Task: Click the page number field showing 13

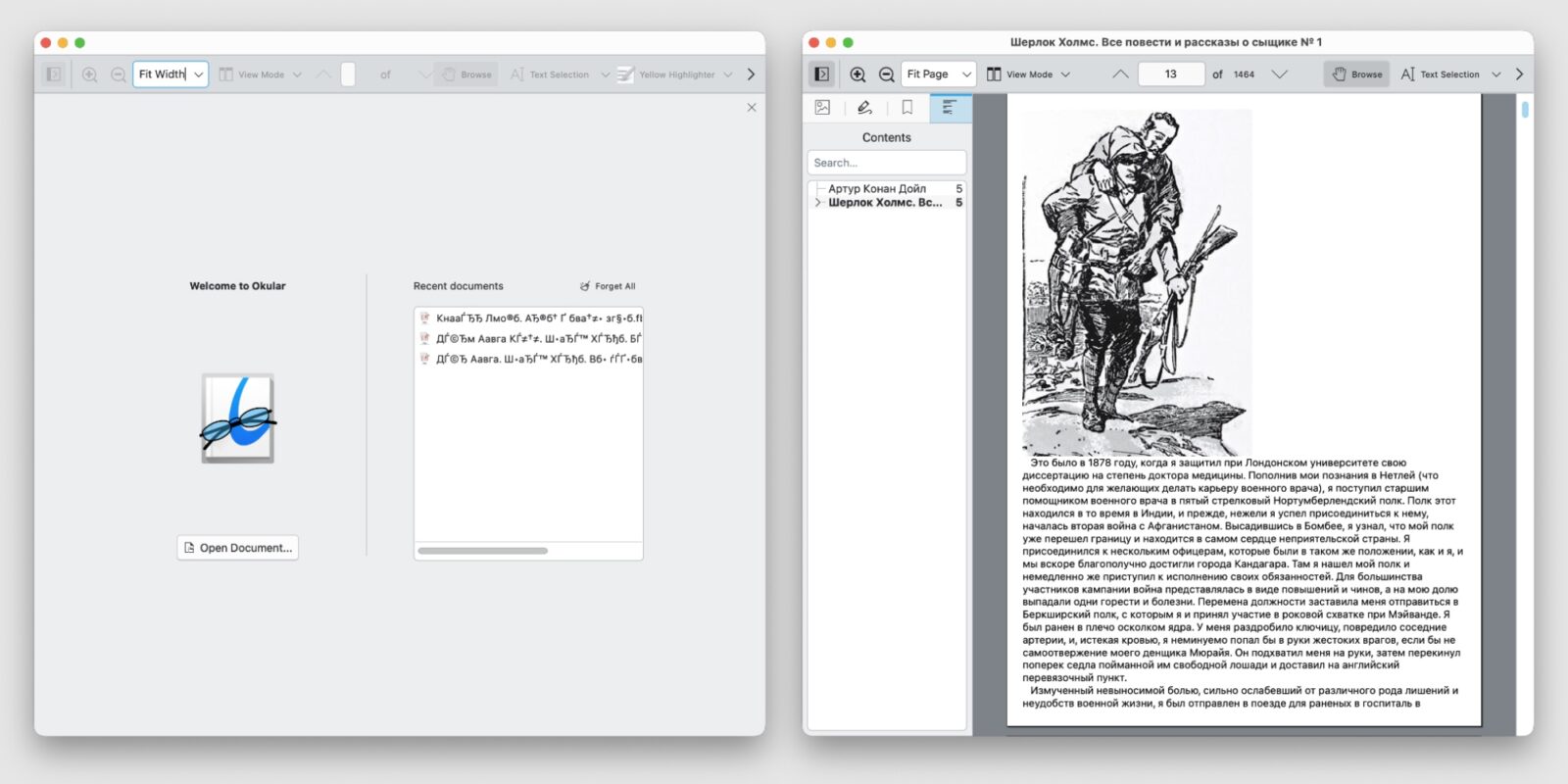Action: [x=1170, y=74]
